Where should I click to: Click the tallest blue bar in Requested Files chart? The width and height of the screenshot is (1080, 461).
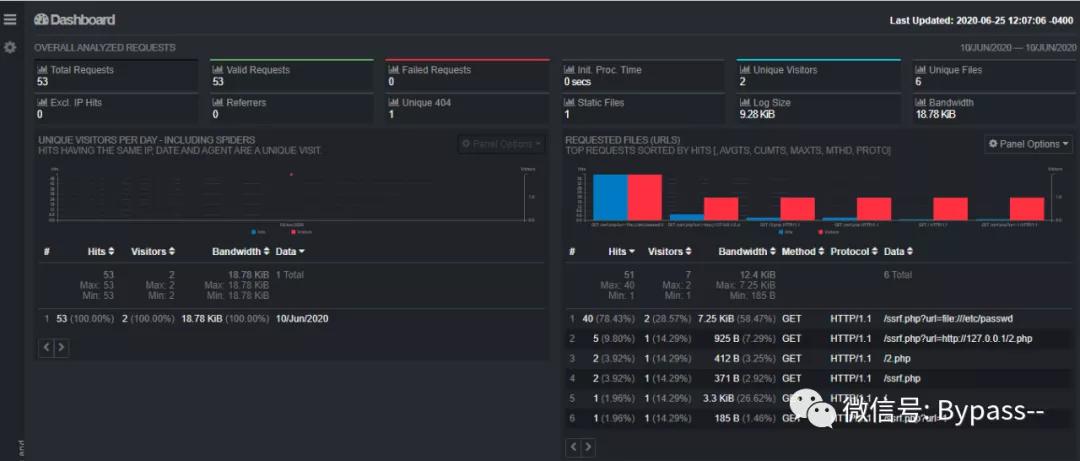(x=609, y=196)
